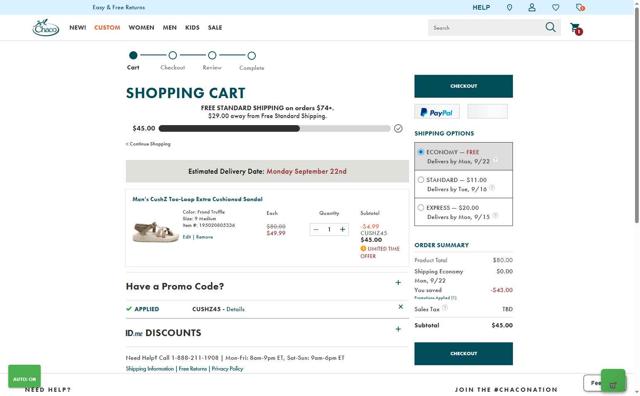Click Continue Shopping link
The width and height of the screenshot is (640, 396).
148,144
